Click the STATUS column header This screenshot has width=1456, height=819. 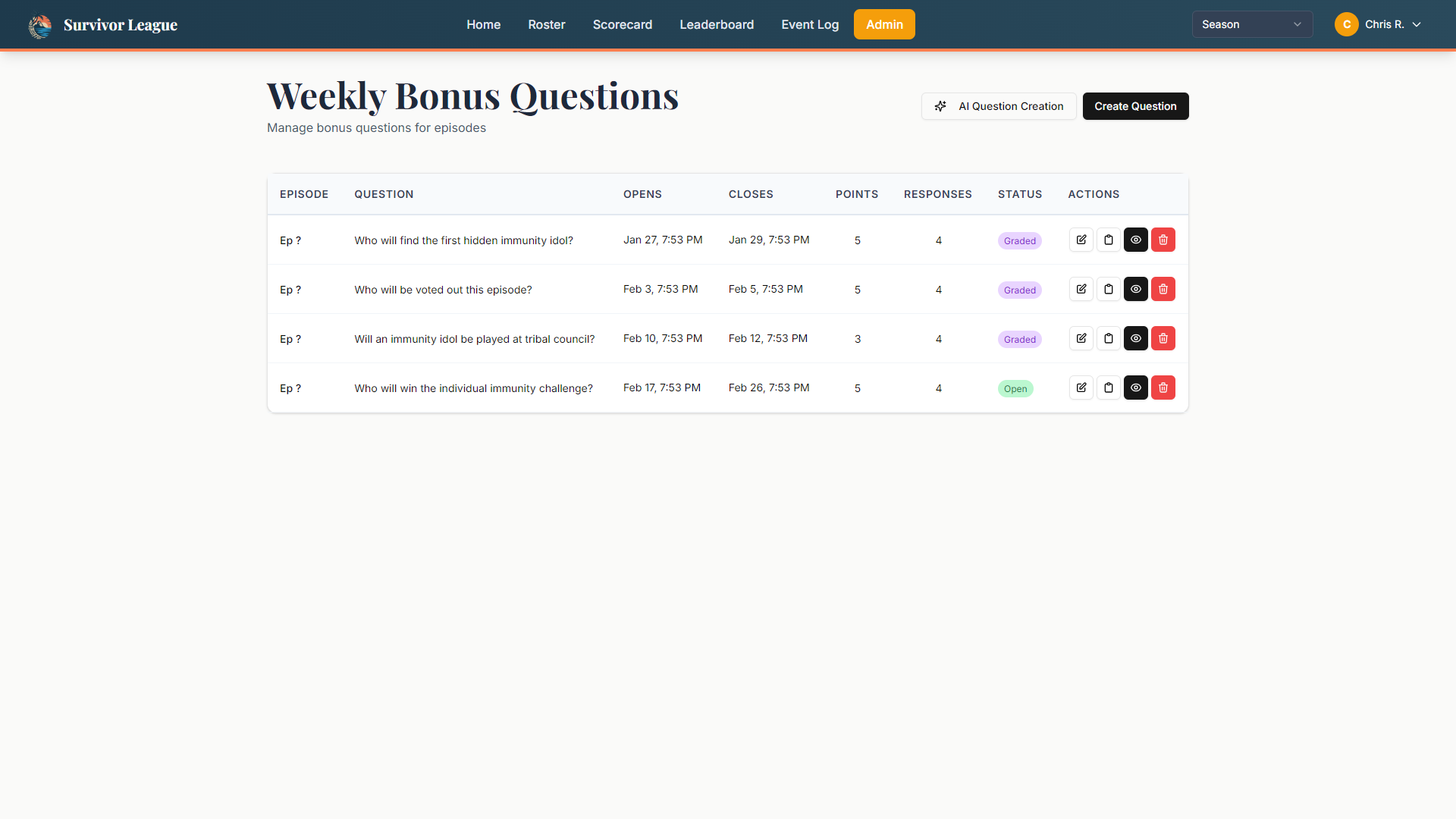1020,194
